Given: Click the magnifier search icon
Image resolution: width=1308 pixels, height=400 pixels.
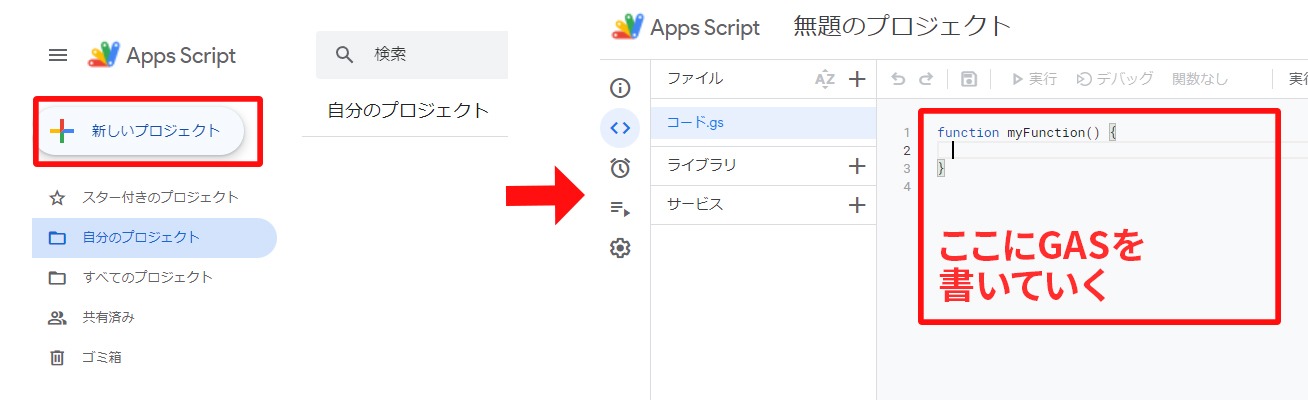Looking at the screenshot, I should pyautogui.click(x=345, y=55).
